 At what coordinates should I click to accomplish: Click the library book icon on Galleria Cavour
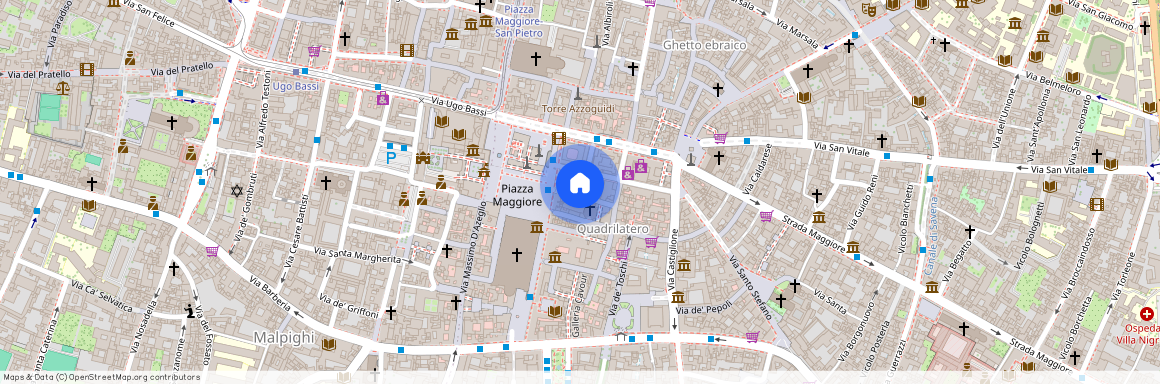tap(556, 311)
